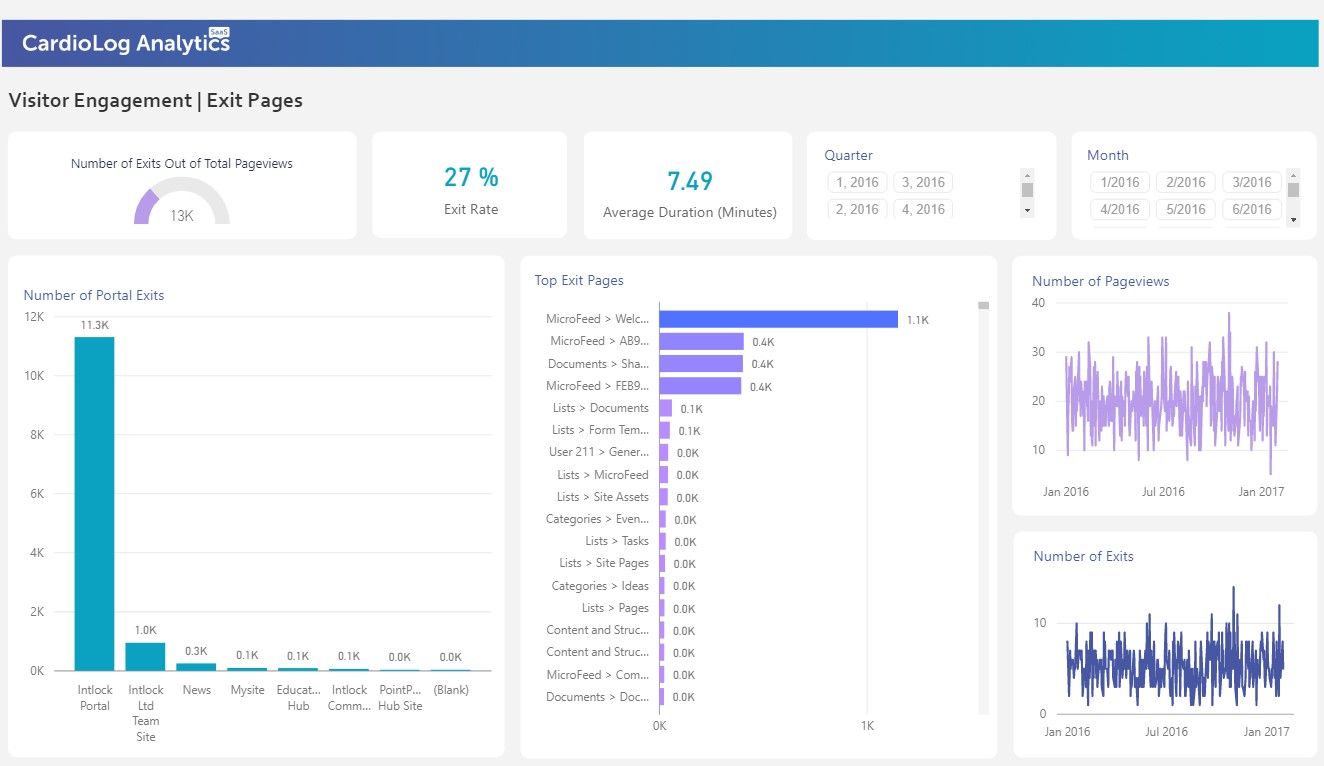Image resolution: width=1324 pixels, height=766 pixels.
Task: Click the Categories > Even... label
Action: pyautogui.click(x=597, y=519)
